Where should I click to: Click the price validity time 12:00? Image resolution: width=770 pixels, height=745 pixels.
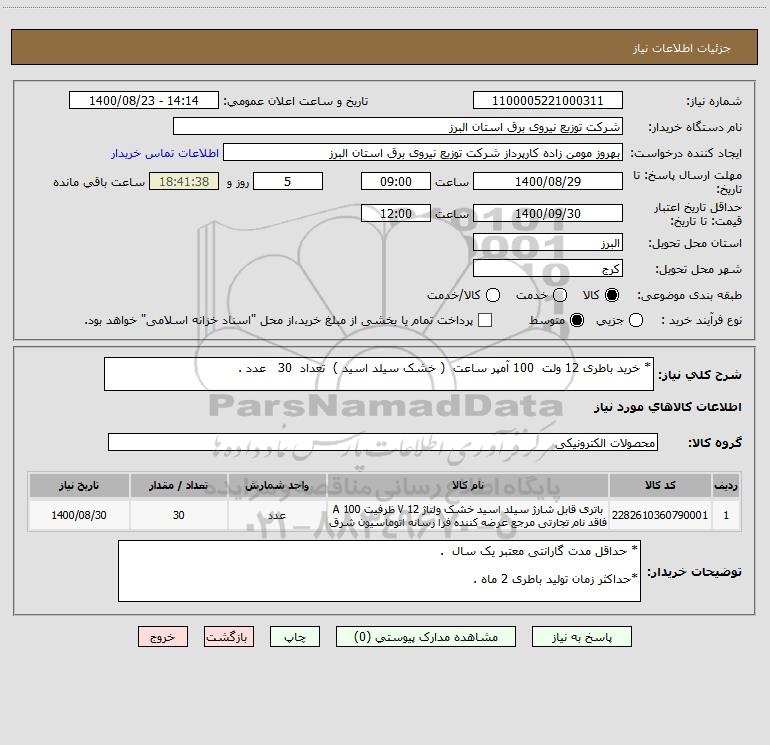(396, 213)
